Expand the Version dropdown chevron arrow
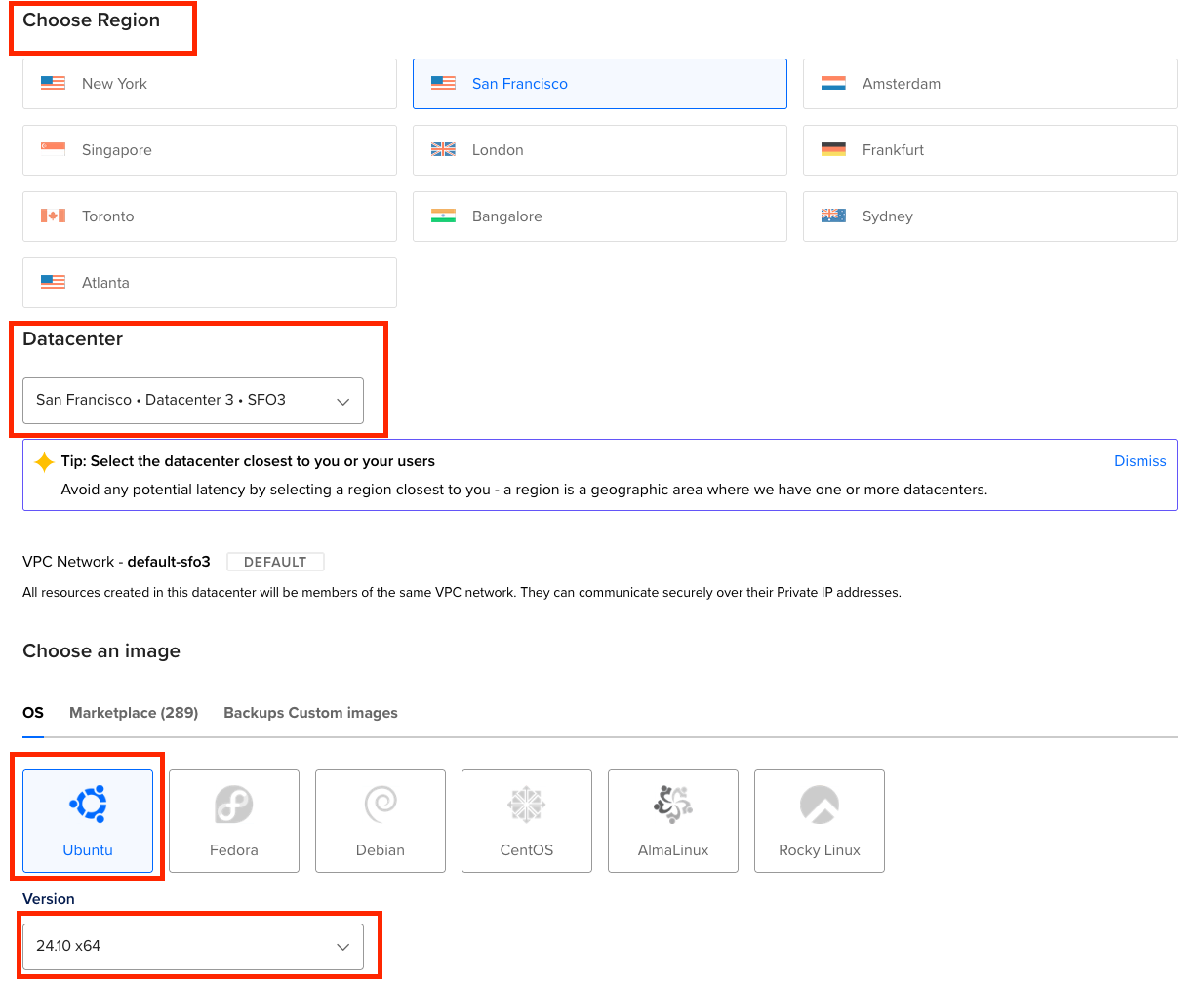Image resolution: width=1204 pixels, height=983 pixels. pyautogui.click(x=342, y=947)
